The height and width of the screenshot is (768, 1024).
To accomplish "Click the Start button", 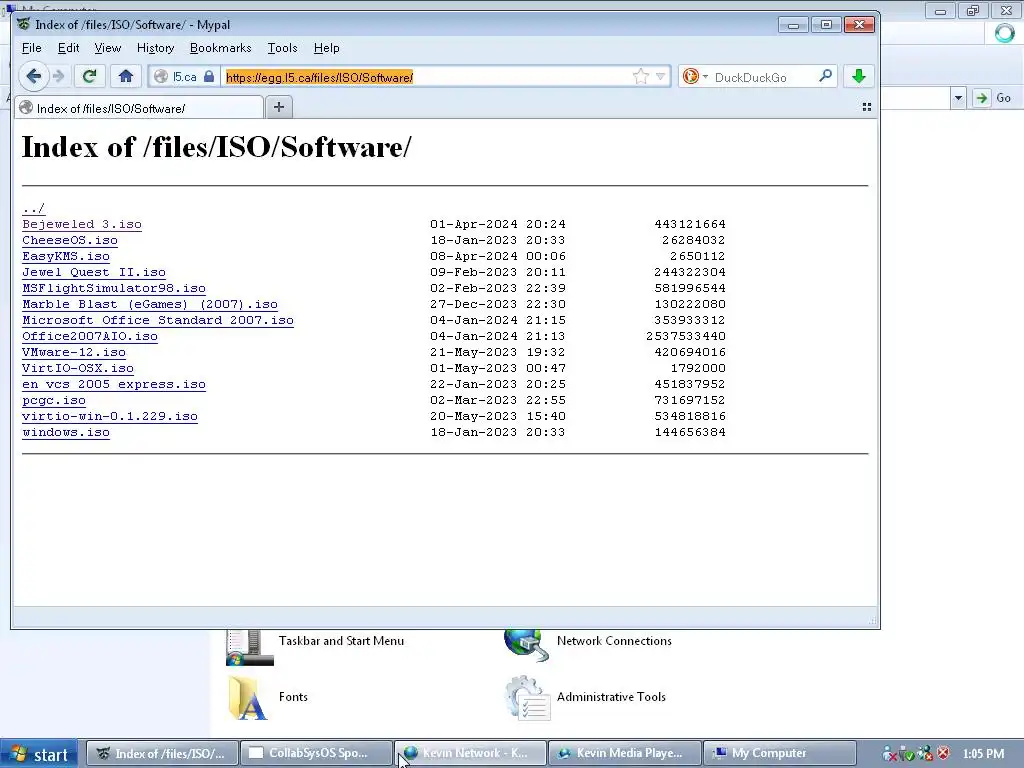I will pyautogui.click(x=39, y=754).
